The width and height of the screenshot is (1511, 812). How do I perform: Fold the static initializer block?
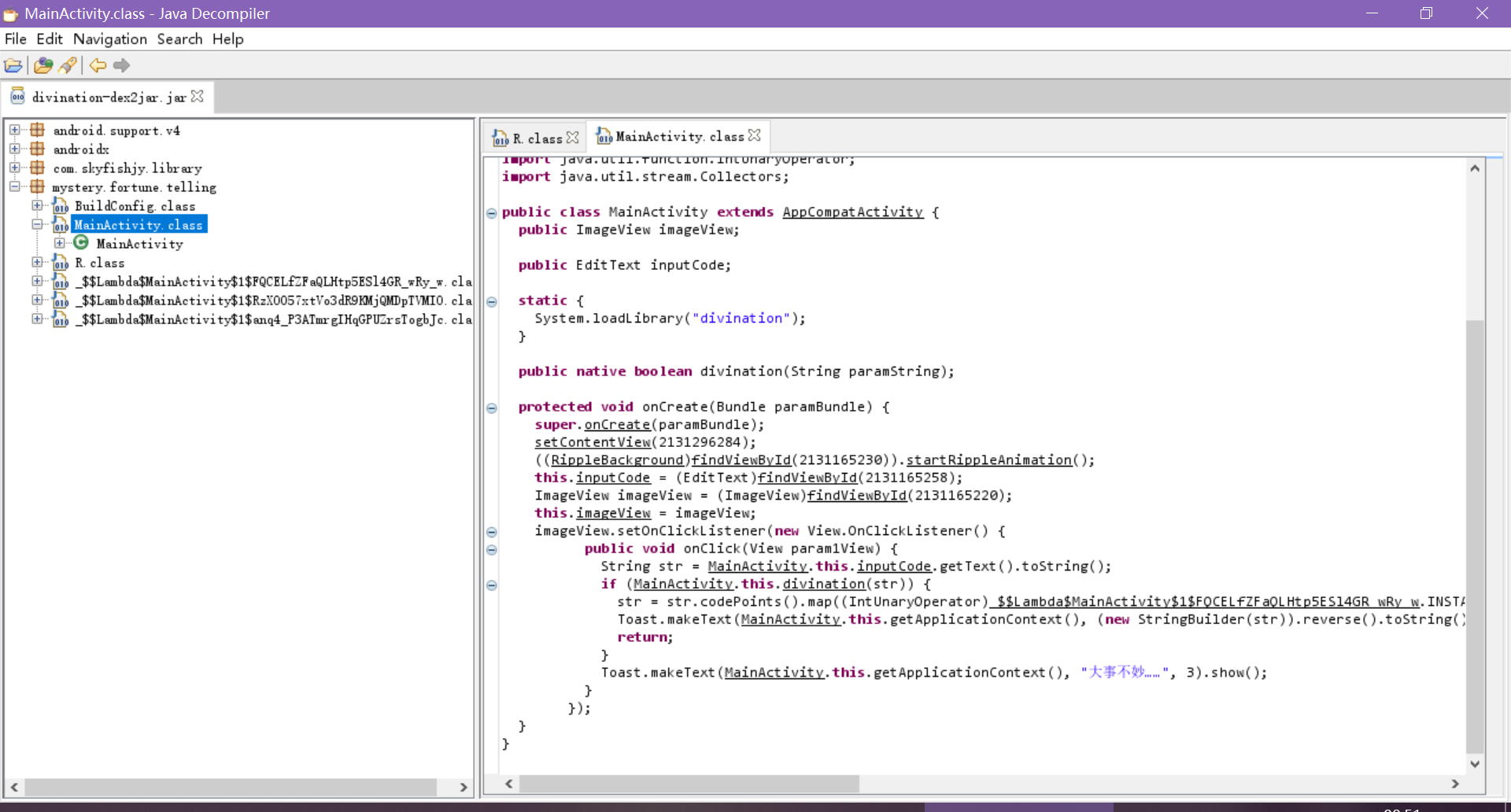[x=492, y=301]
